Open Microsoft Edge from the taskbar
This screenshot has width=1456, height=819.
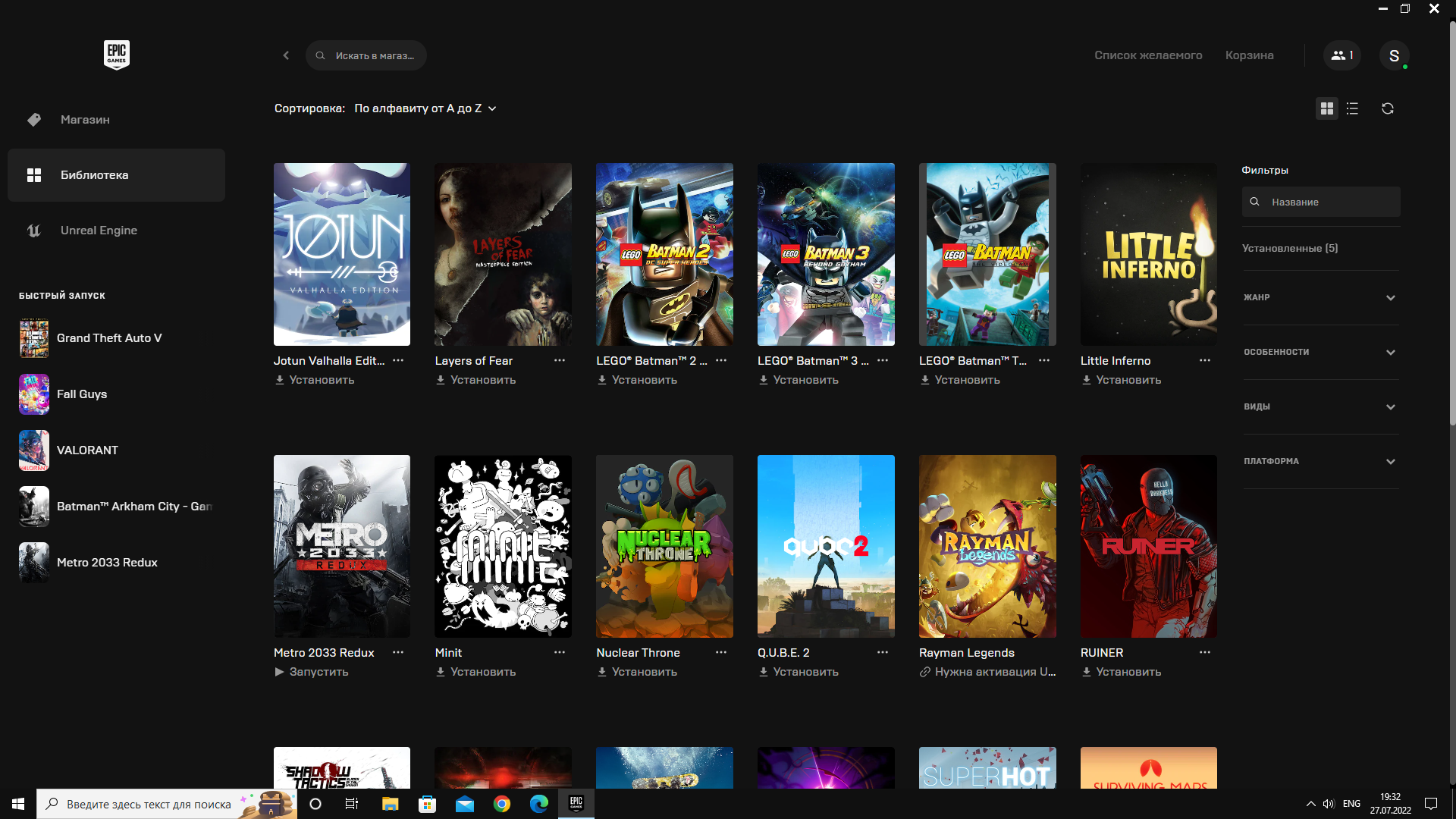(539, 804)
